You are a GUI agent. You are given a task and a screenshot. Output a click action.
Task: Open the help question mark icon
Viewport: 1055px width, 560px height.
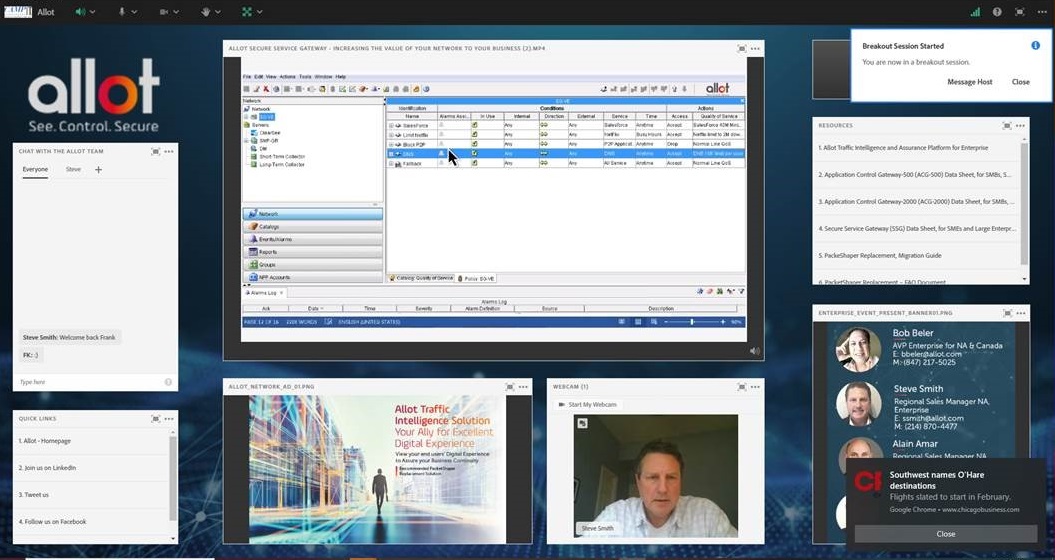[x=997, y=11]
